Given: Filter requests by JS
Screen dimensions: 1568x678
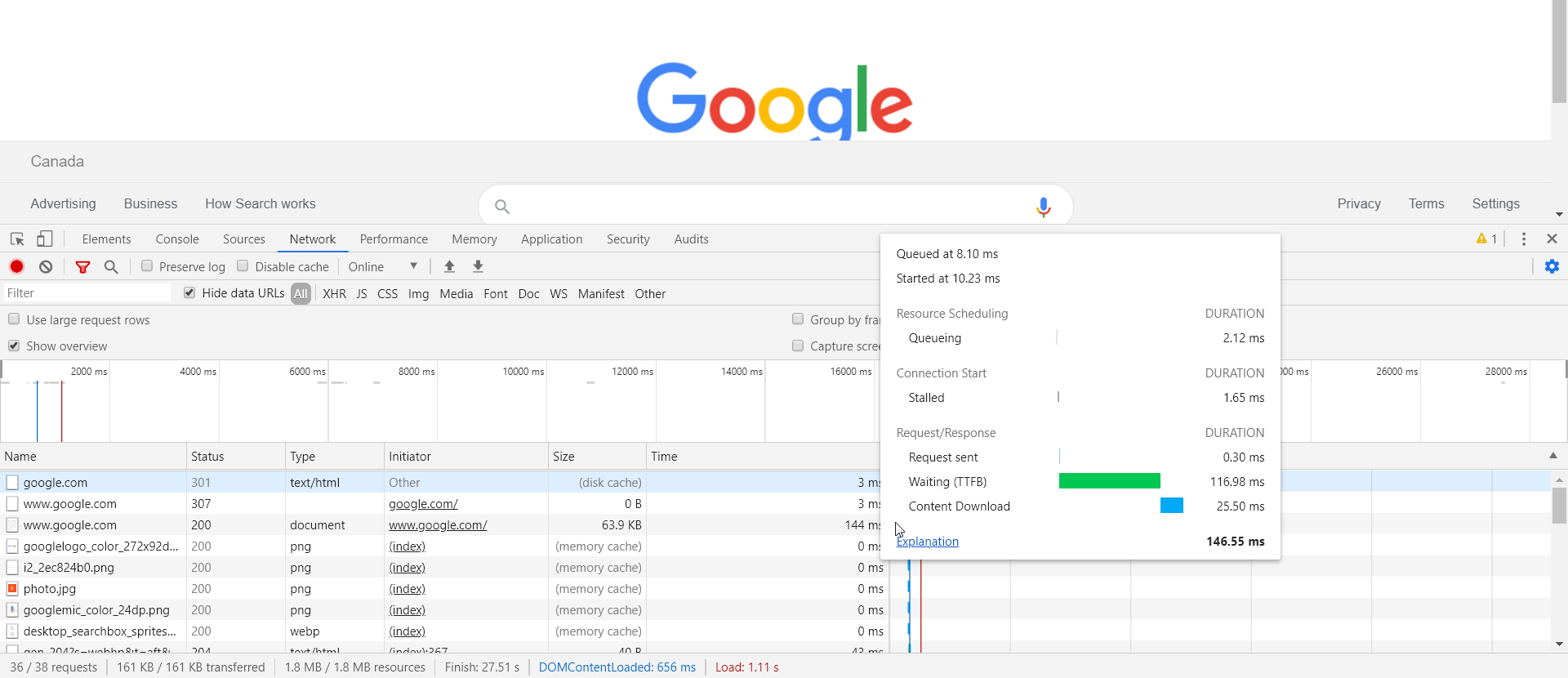Looking at the screenshot, I should click(x=362, y=294).
